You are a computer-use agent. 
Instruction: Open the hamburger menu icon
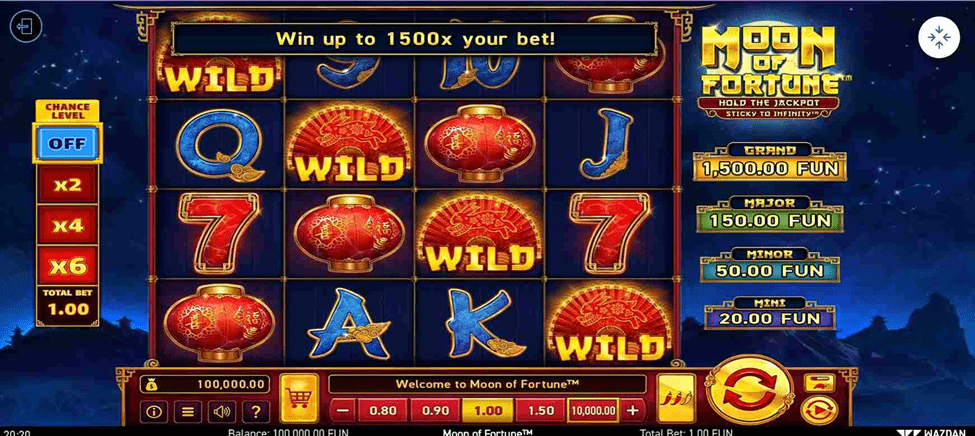click(x=187, y=411)
